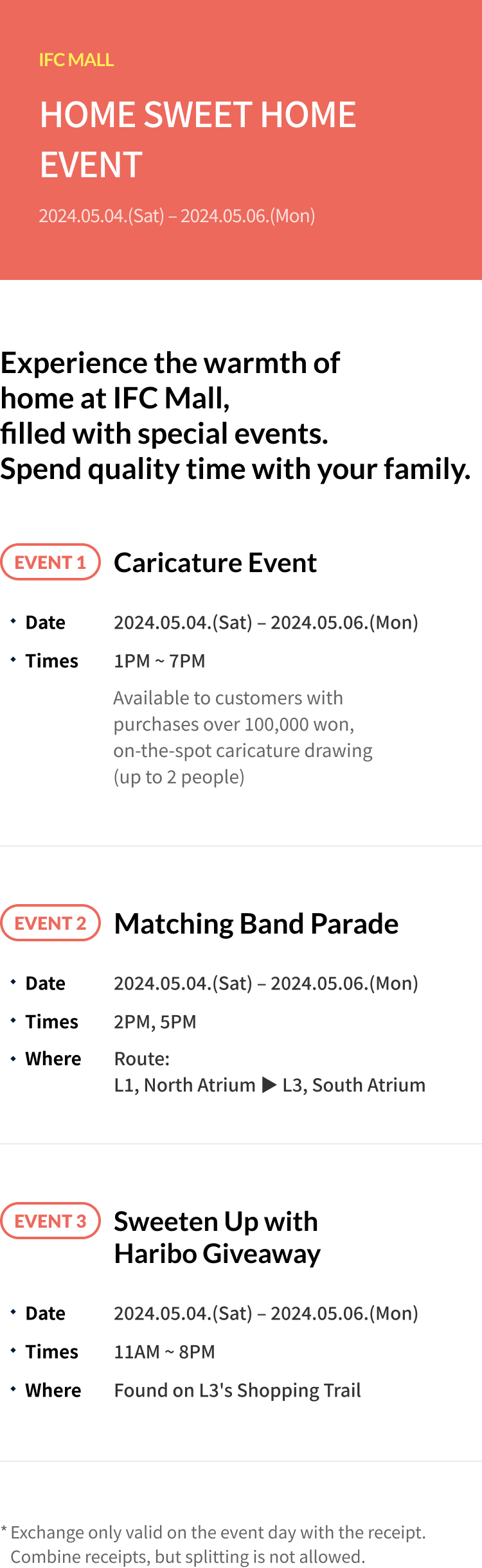The image size is (482, 1568).
Task: Click the Caricature Event heading
Action: pos(215,563)
